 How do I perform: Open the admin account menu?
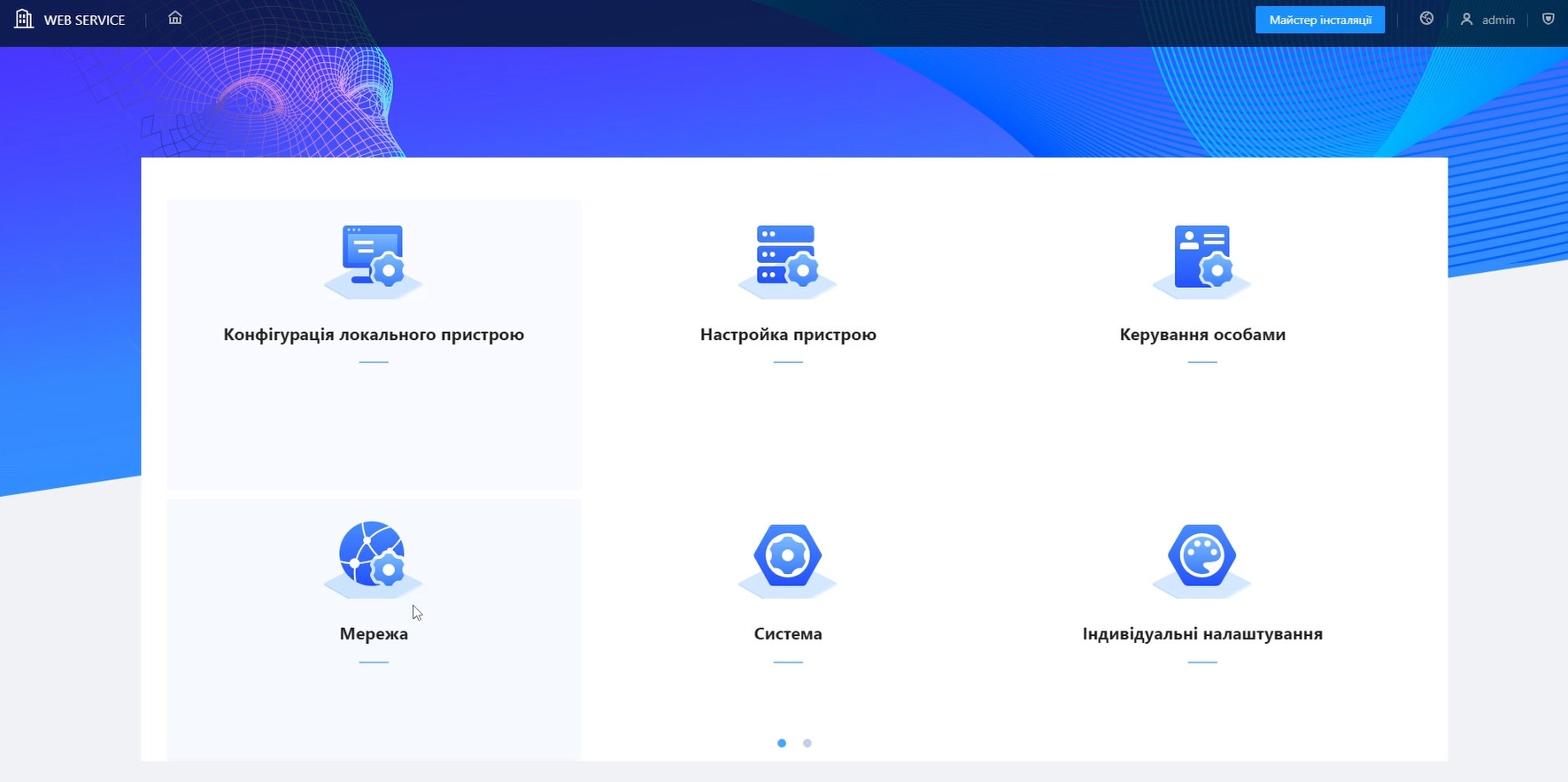click(x=1498, y=19)
